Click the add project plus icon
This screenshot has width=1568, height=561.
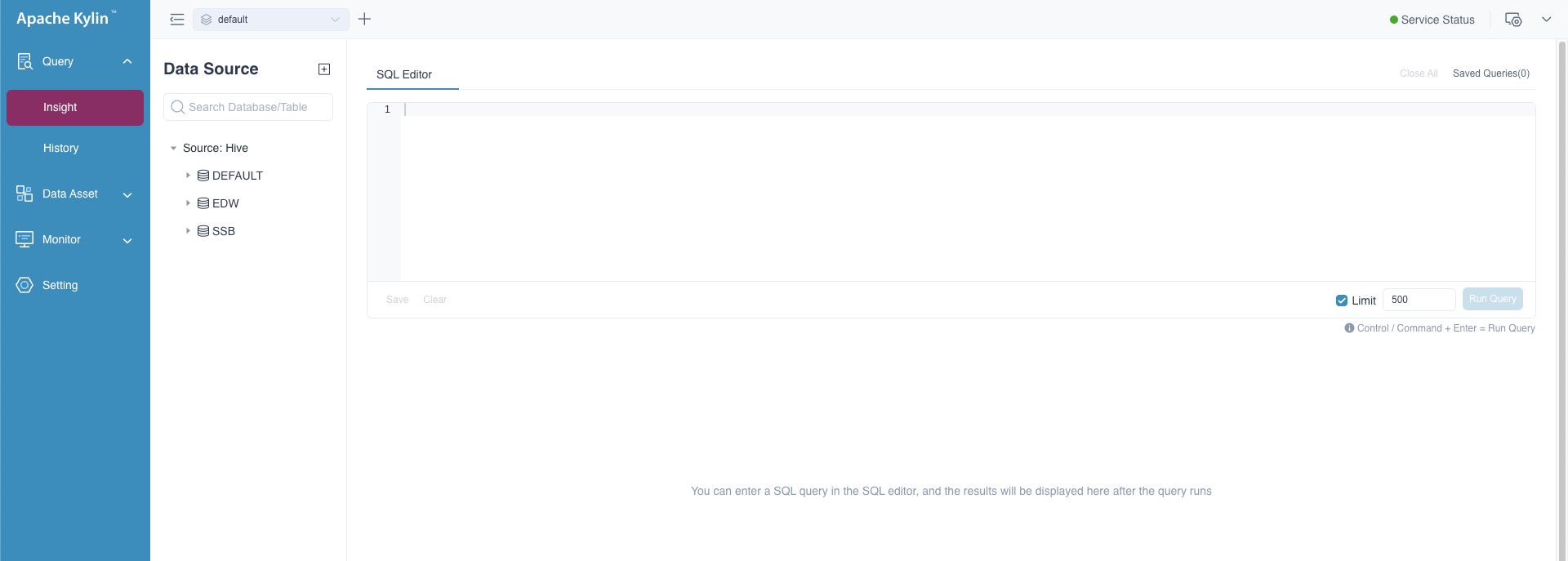[365, 19]
